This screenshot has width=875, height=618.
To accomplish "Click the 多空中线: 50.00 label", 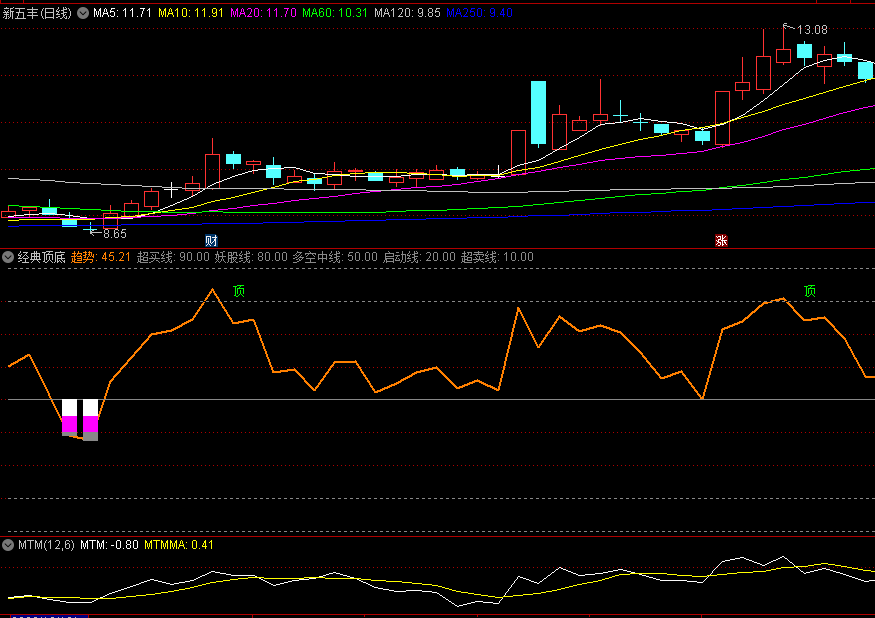I will pyautogui.click(x=335, y=257).
